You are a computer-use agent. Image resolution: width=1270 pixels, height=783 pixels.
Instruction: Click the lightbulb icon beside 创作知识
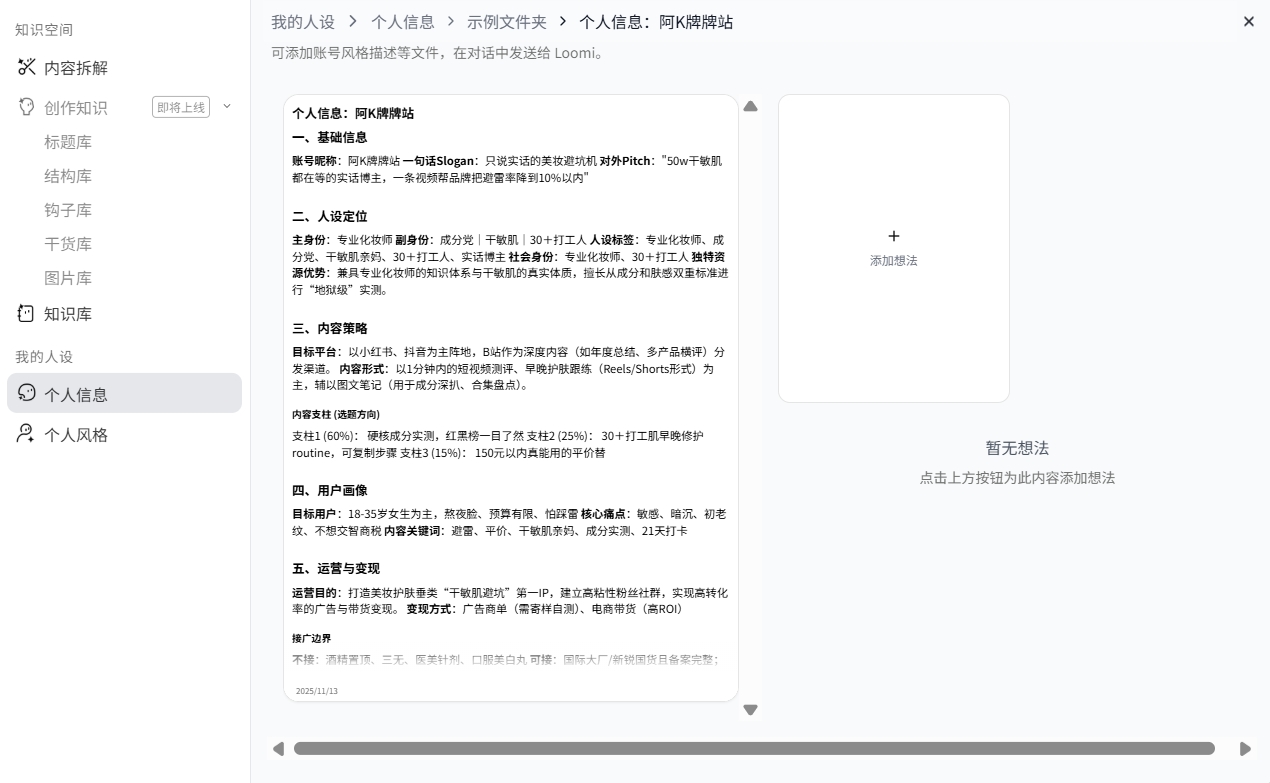coord(27,107)
